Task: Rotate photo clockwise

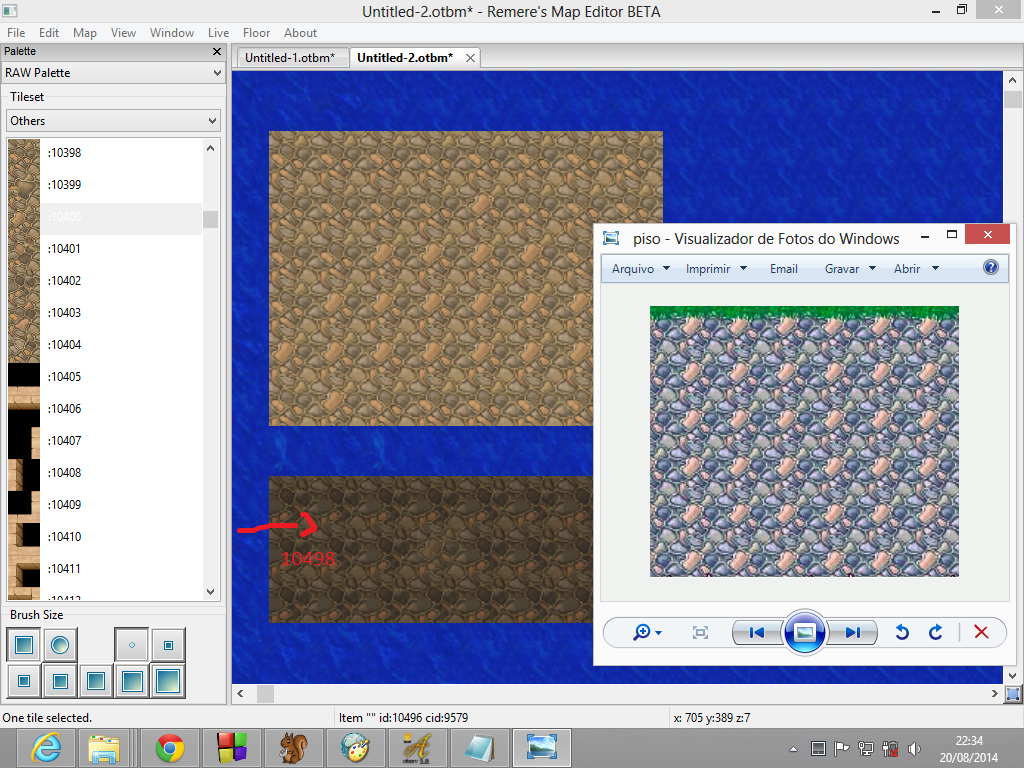Action: [x=935, y=632]
